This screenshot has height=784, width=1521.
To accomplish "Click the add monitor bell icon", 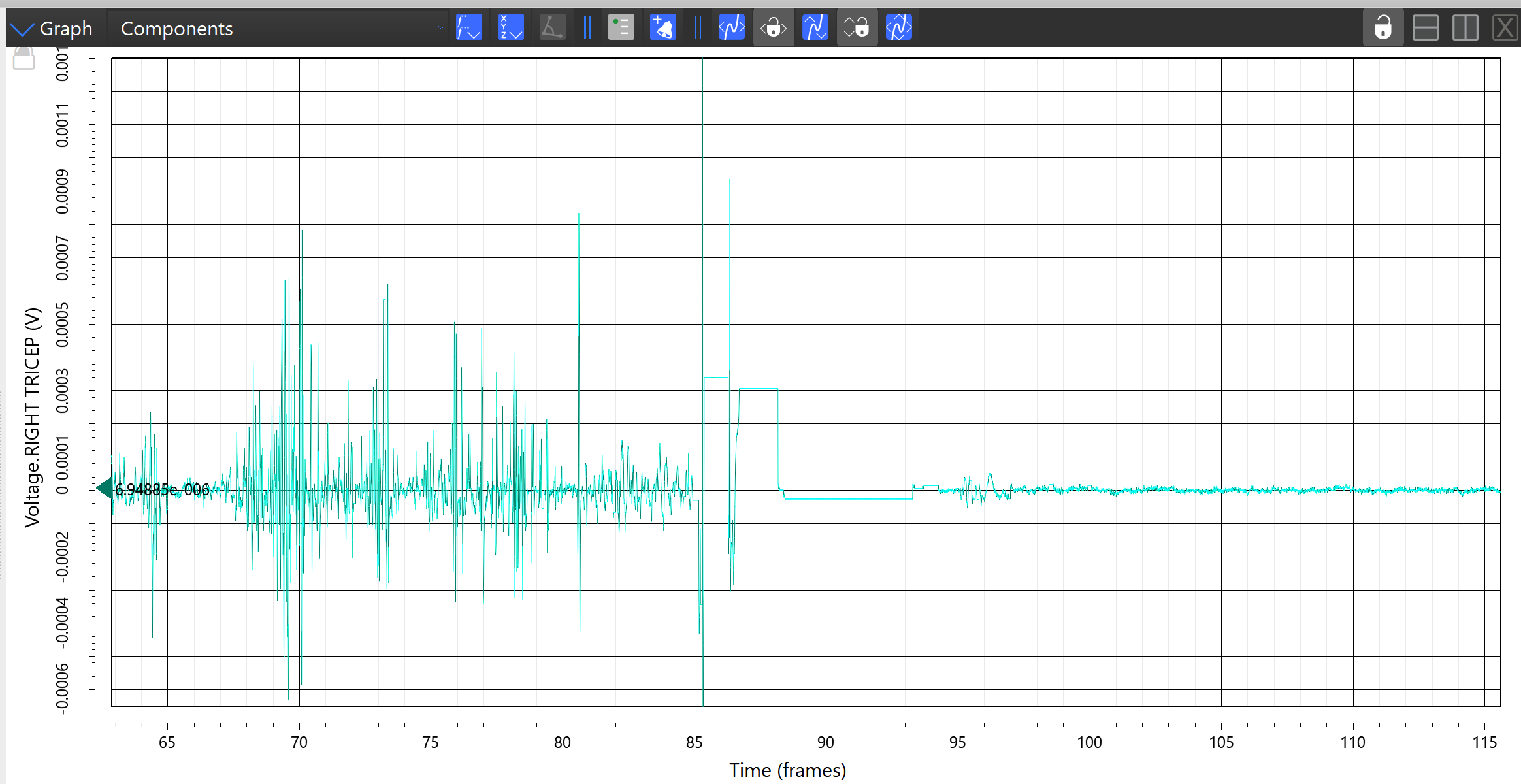I will [x=662, y=27].
